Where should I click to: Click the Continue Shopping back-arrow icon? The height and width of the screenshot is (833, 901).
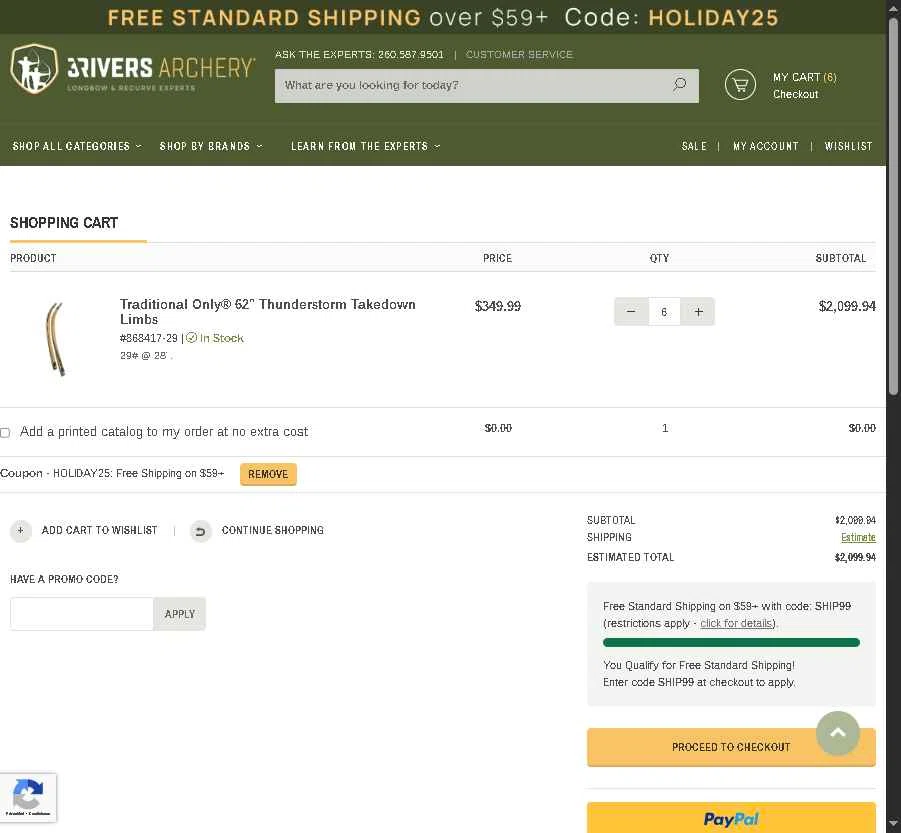tap(201, 531)
